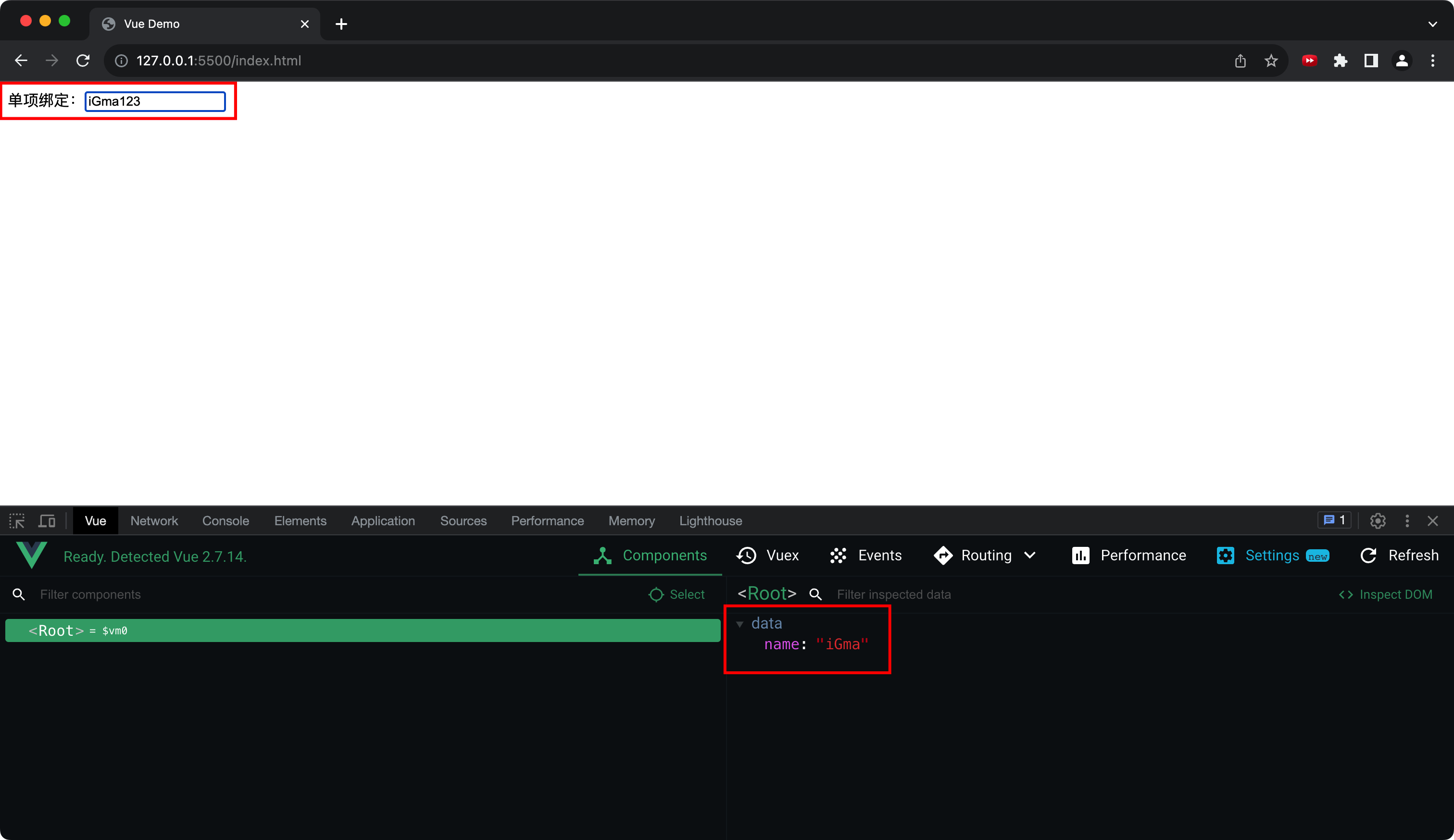
Task: Collapse the data section triangle
Action: tap(740, 624)
